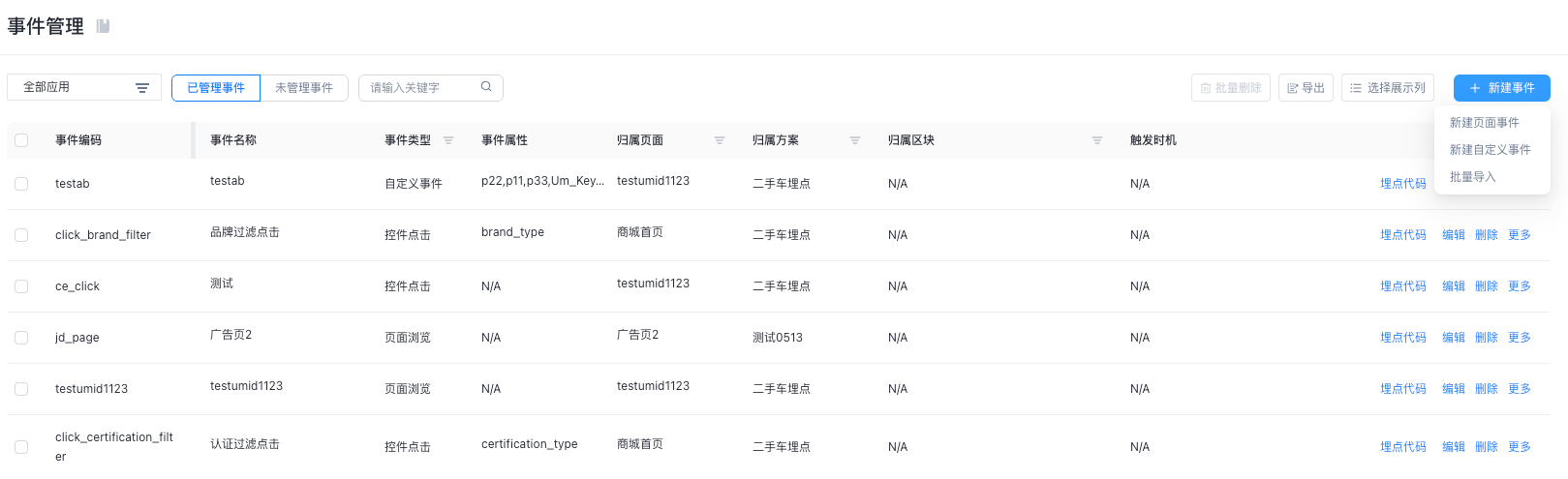The image size is (1568, 479).
Task: Open 归属区块 column filter icon
Action: tap(1097, 140)
